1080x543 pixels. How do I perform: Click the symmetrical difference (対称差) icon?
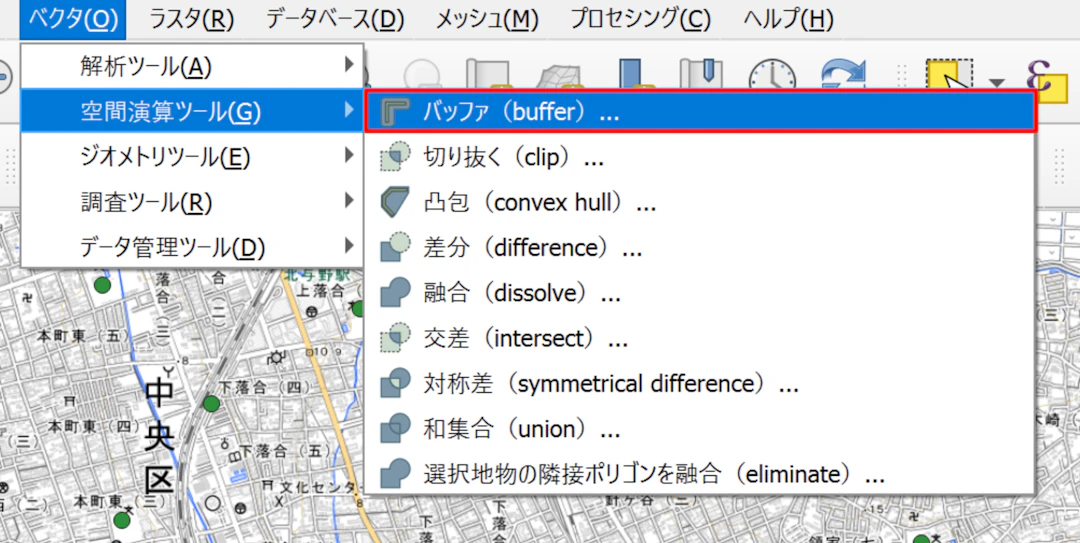click(396, 383)
